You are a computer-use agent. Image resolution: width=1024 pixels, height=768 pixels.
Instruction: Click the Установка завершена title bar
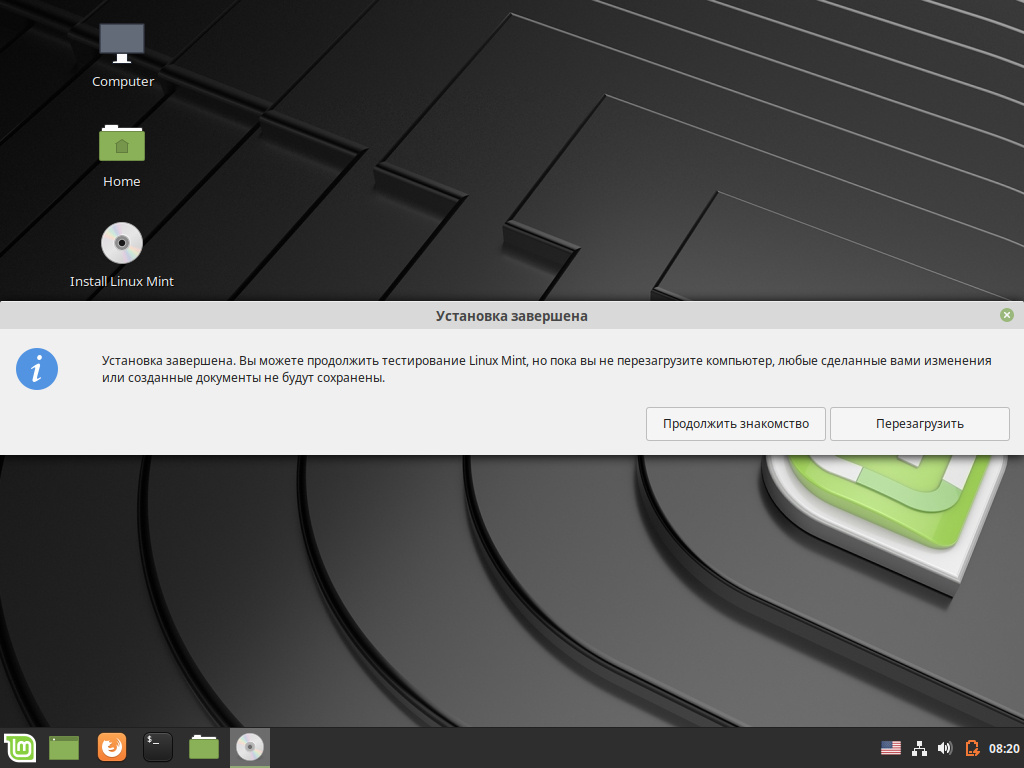coord(511,314)
